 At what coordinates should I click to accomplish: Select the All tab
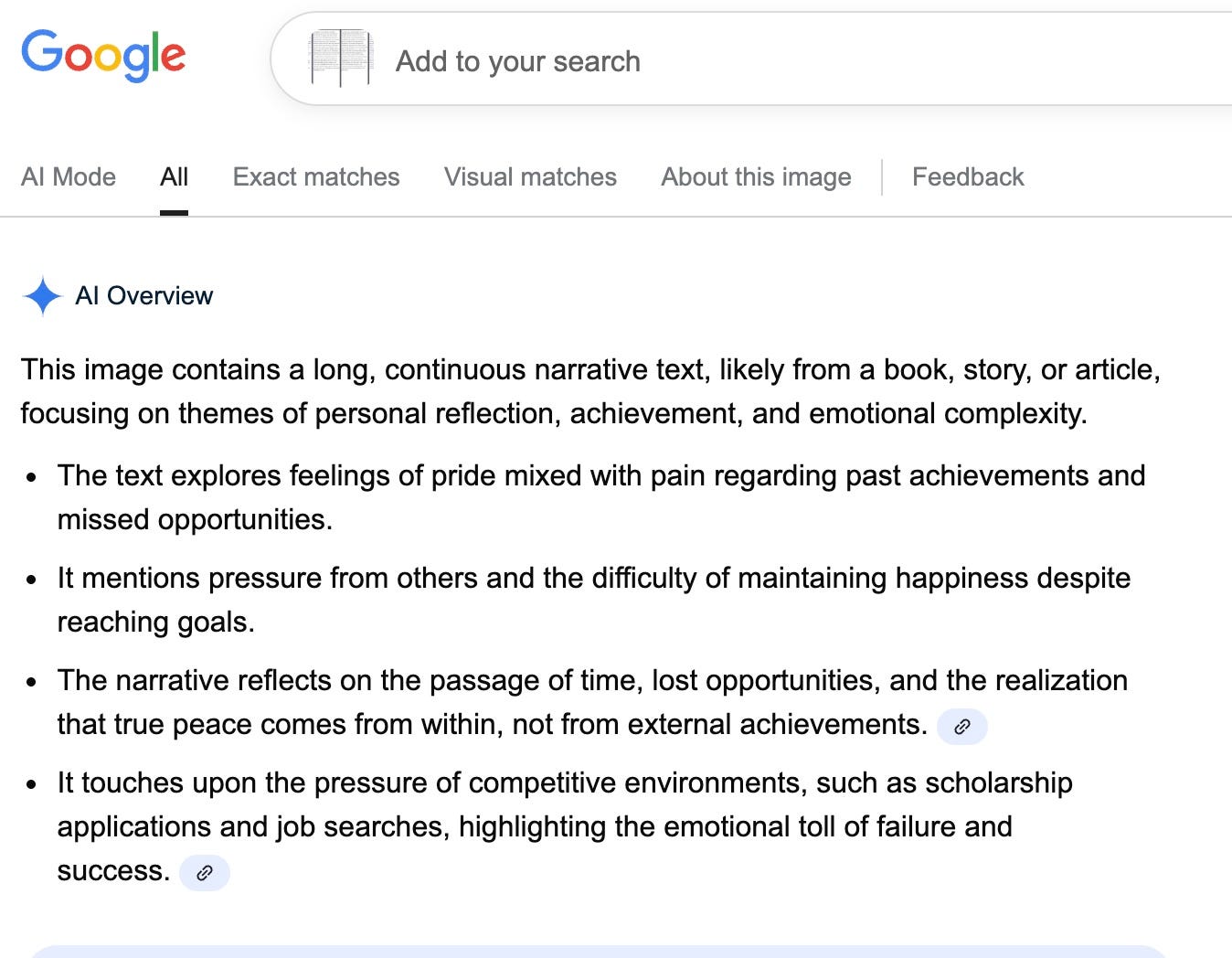pyautogui.click(x=174, y=176)
